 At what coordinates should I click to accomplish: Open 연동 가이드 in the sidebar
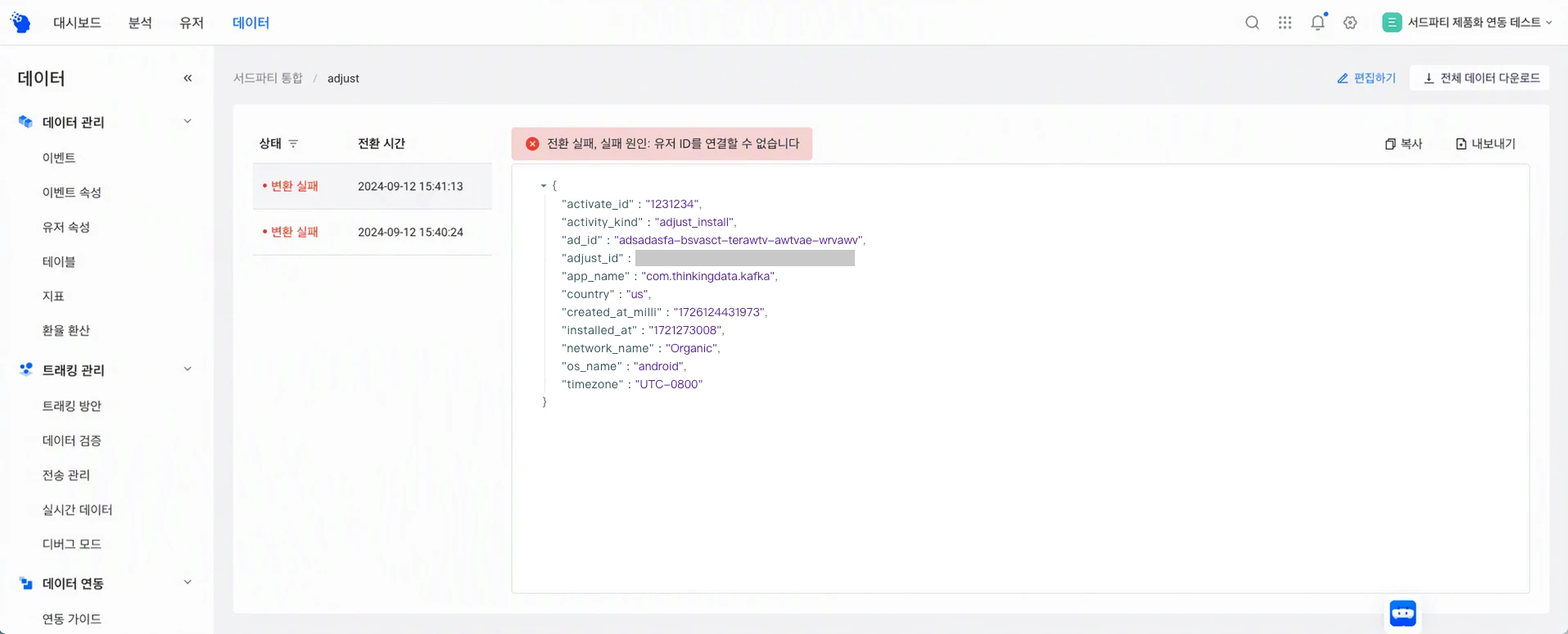[72, 618]
